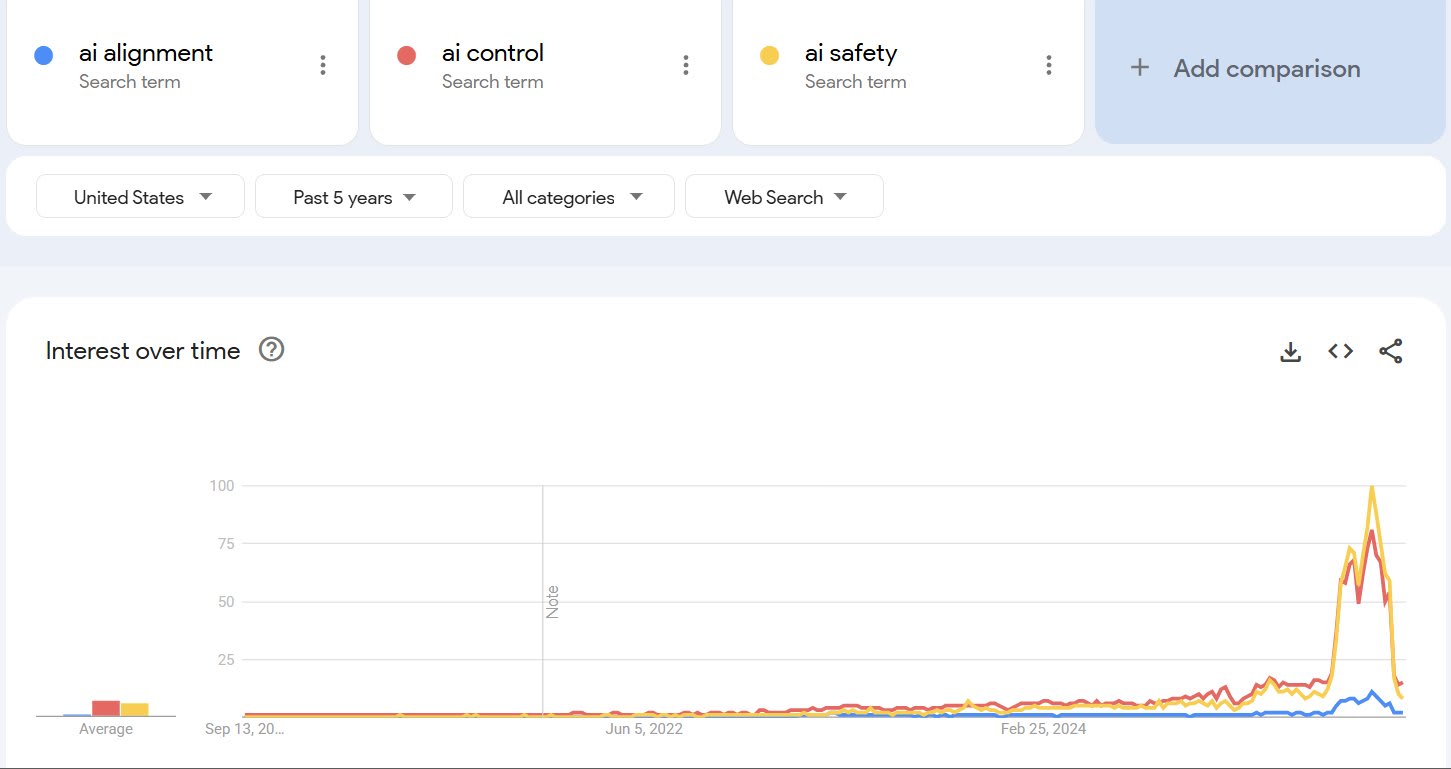Open more options for ai alignment term

click(x=323, y=65)
